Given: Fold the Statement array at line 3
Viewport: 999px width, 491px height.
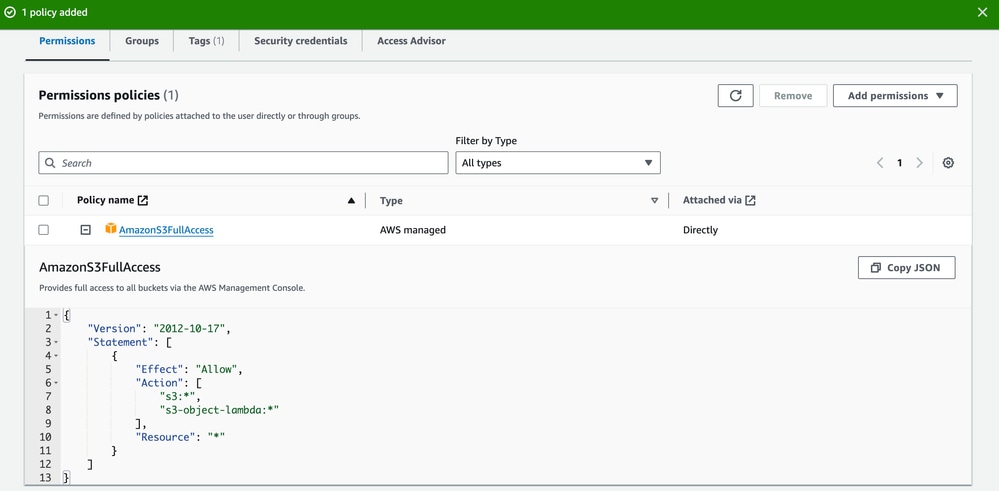Looking at the screenshot, I should click(x=56, y=343).
